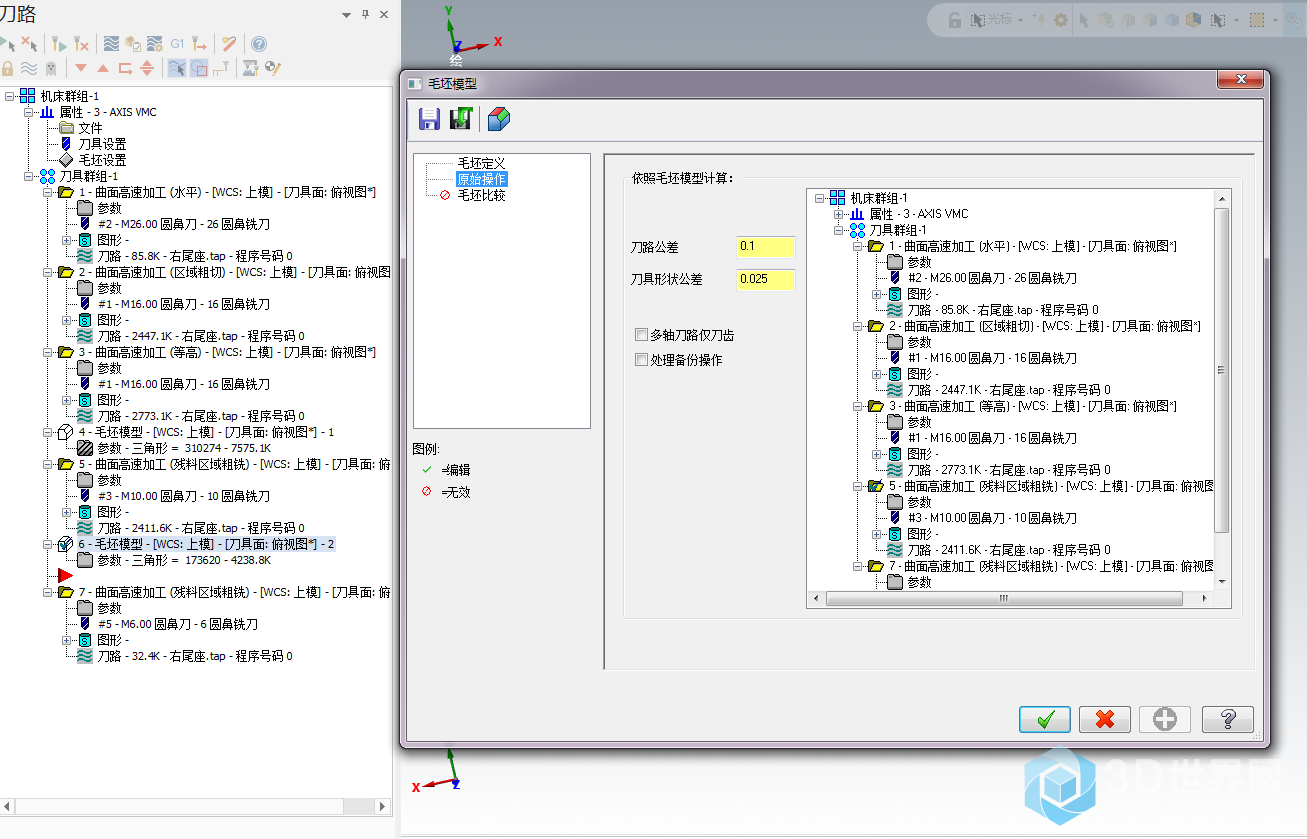The width and height of the screenshot is (1307, 839).
Task: Open dialog help question mark button
Action: click(x=1228, y=719)
